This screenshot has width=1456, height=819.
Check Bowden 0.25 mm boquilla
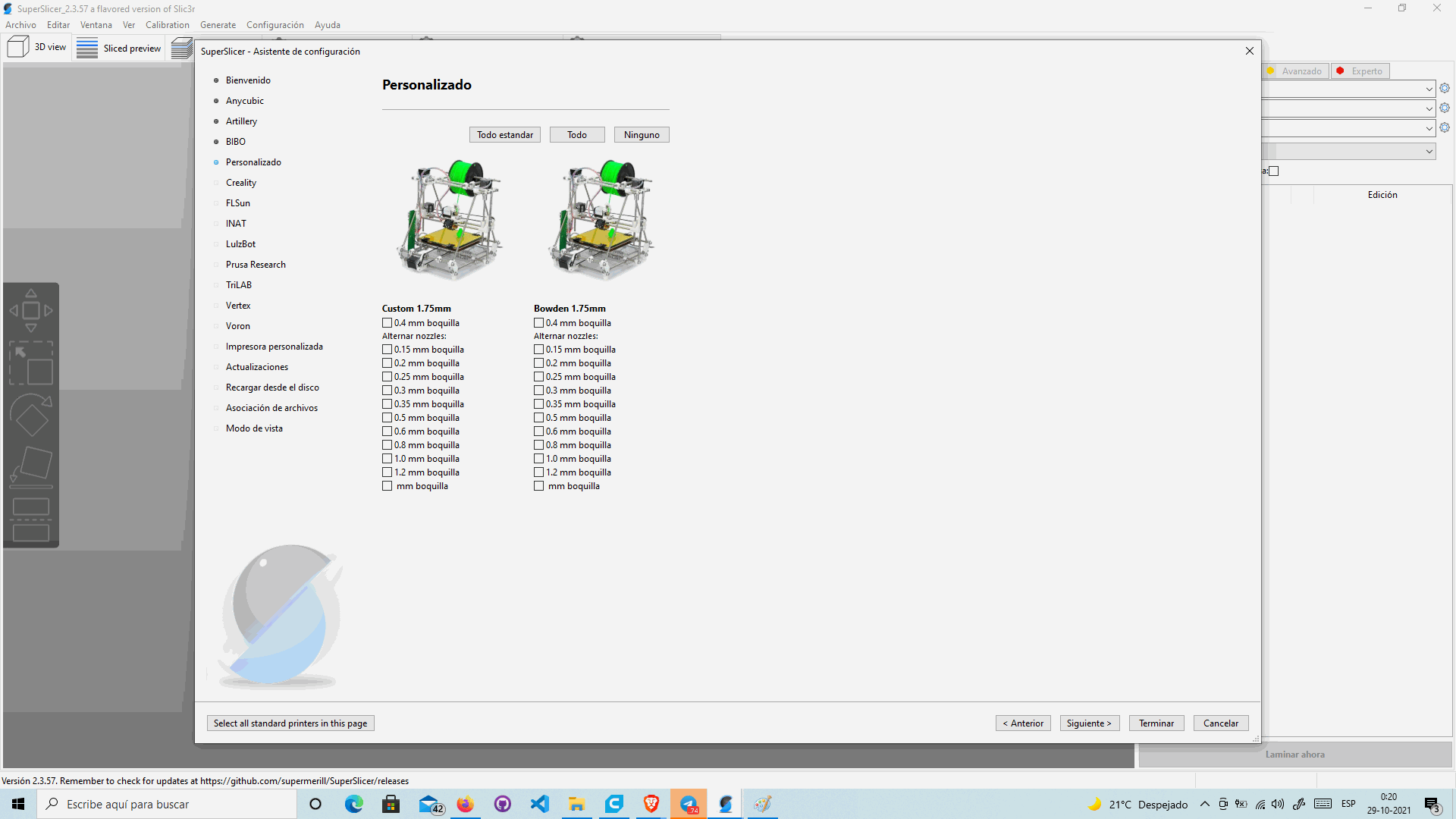538,377
